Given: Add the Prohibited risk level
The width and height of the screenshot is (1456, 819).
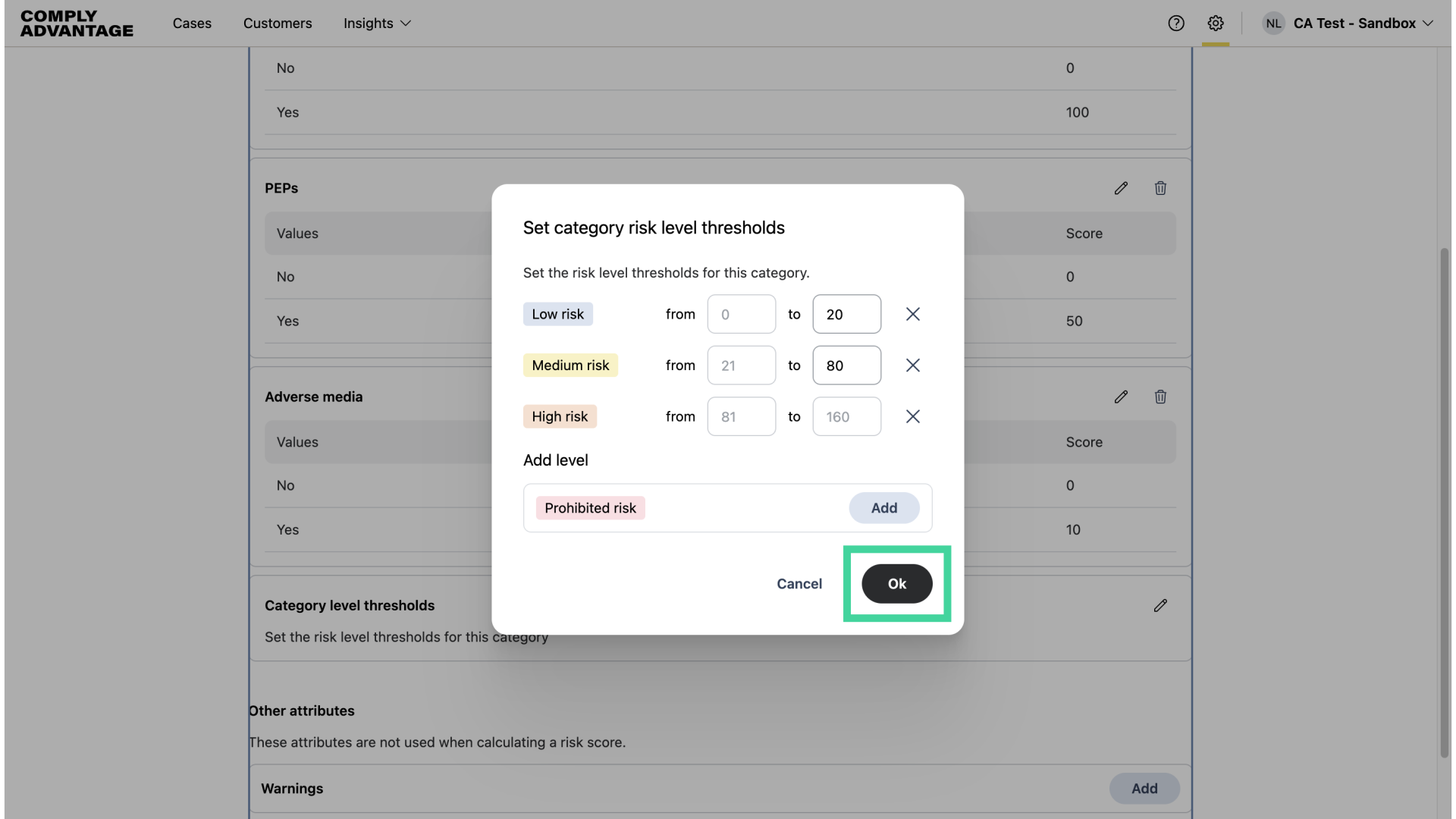Looking at the screenshot, I should [884, 507].
